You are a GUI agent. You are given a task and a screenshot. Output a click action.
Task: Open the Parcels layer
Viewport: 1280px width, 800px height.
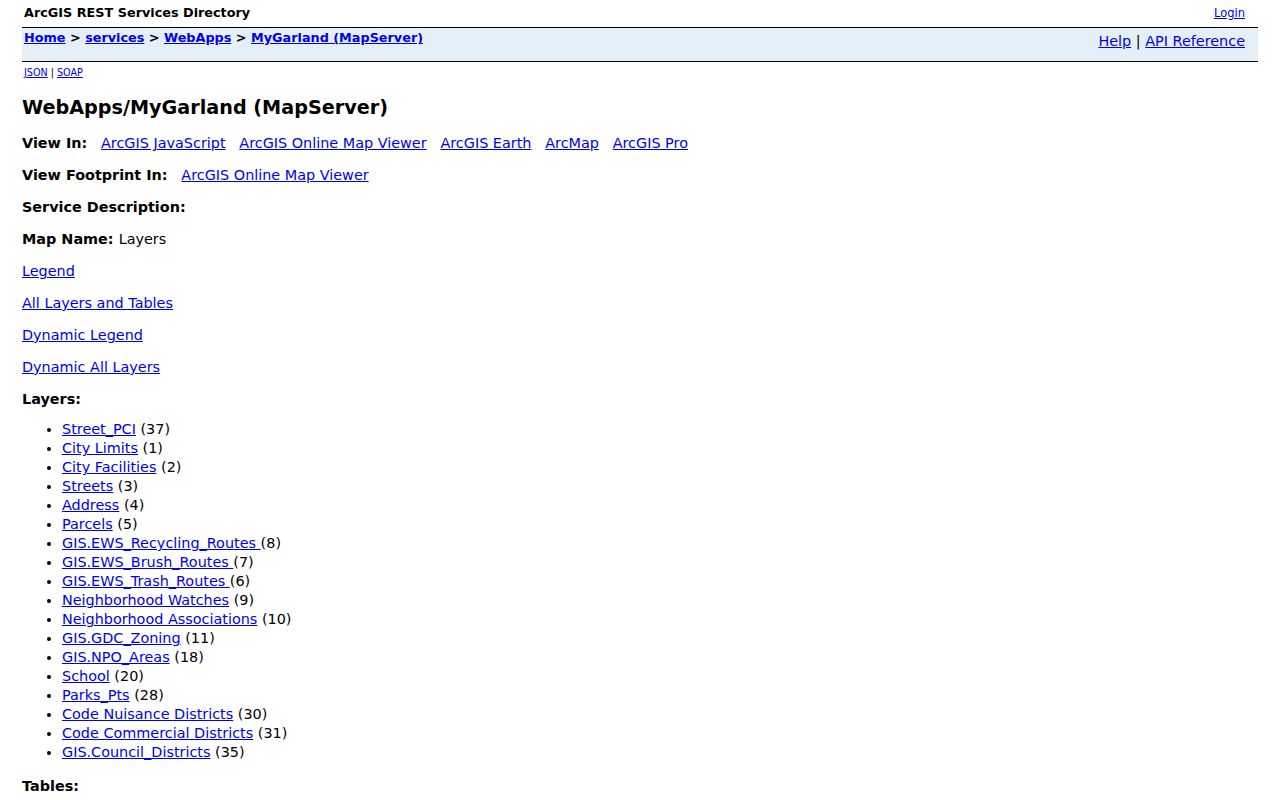pyautogui.click(x=87, y=524)
